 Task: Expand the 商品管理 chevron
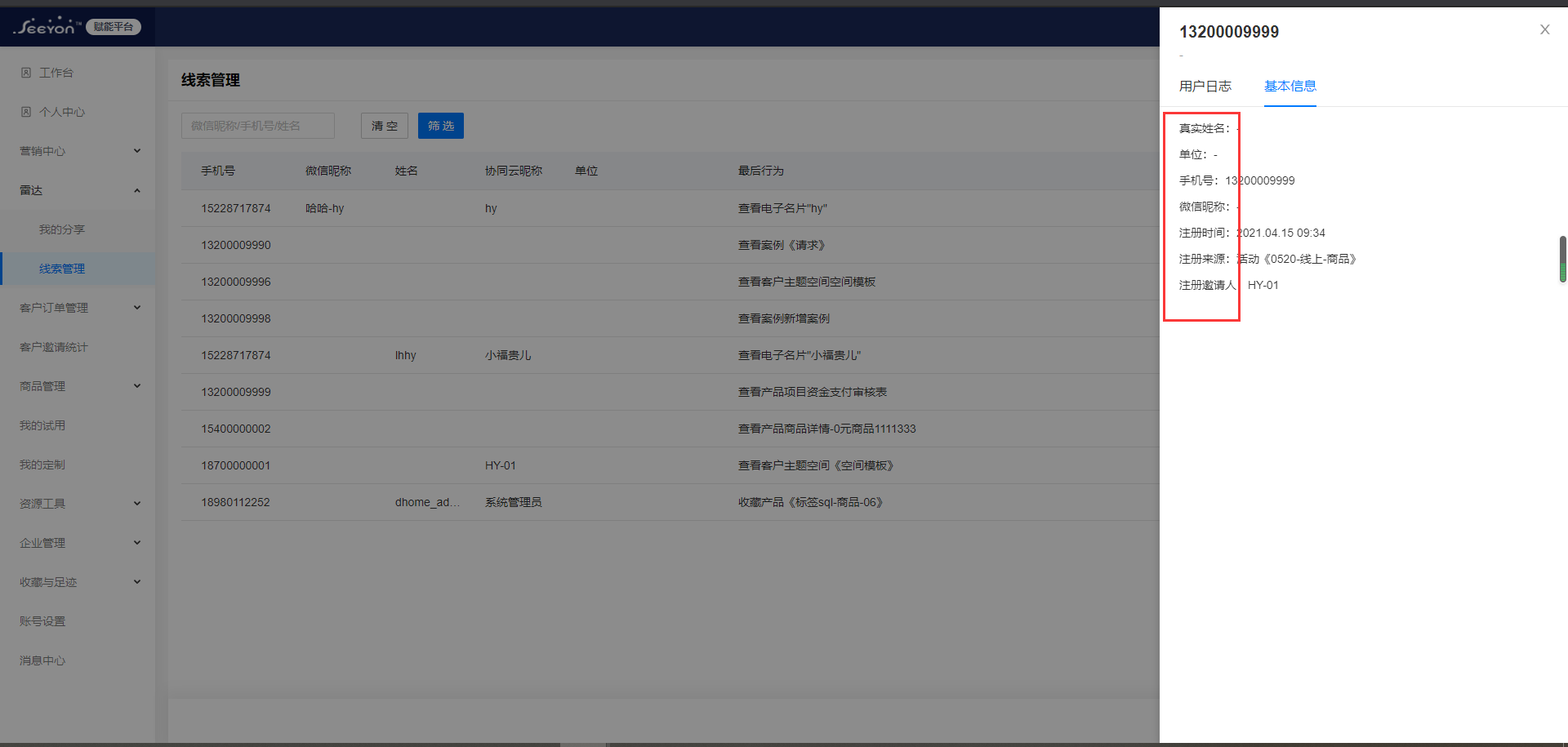[137, 385]
